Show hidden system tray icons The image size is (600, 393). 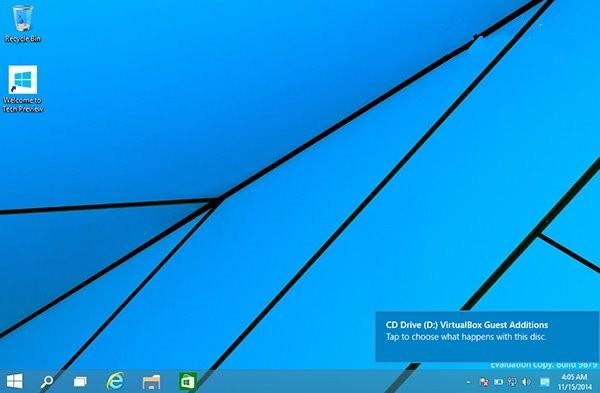(468, 382)
